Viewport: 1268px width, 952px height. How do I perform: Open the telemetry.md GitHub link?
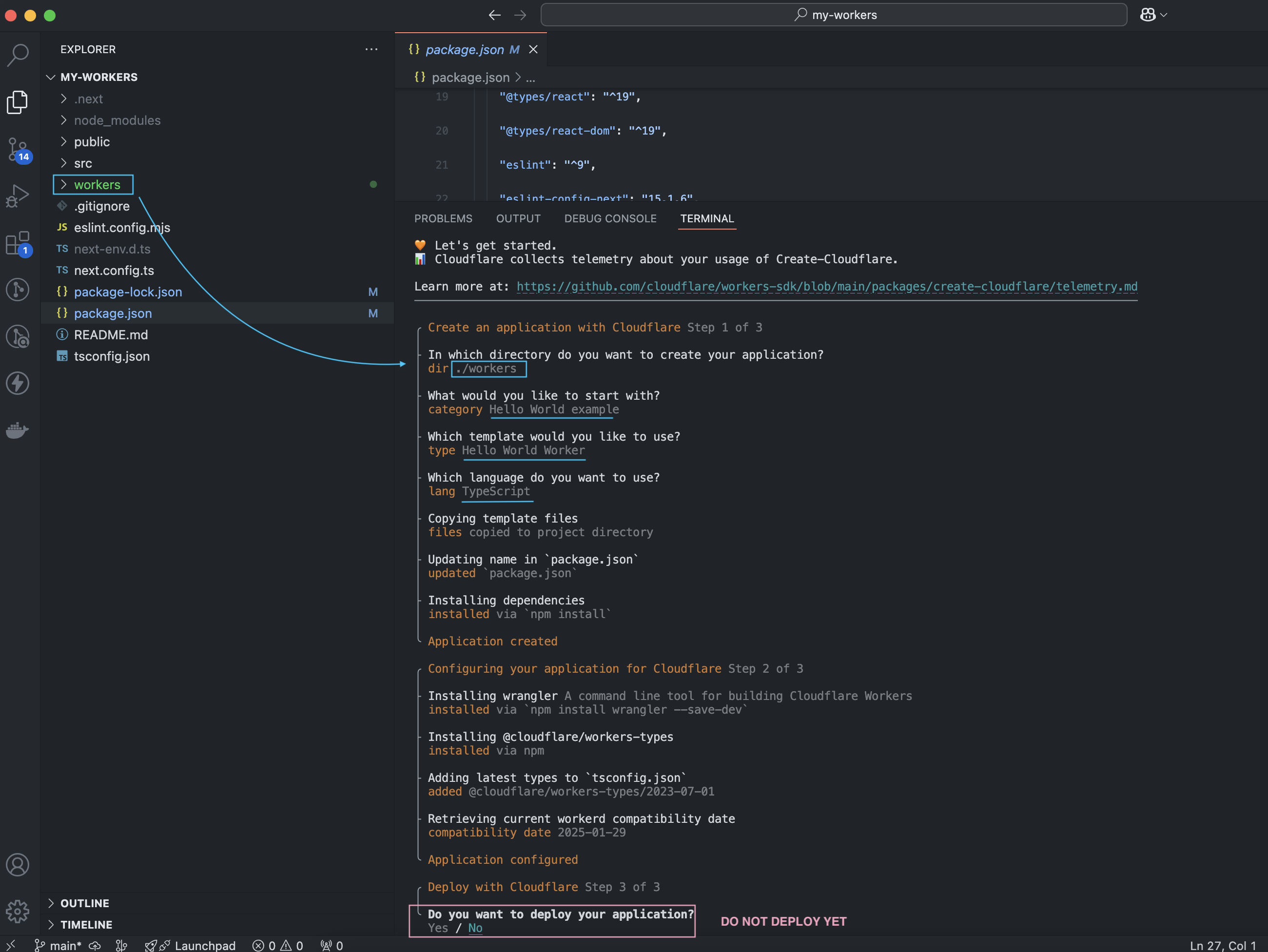[x=827, y=287]
